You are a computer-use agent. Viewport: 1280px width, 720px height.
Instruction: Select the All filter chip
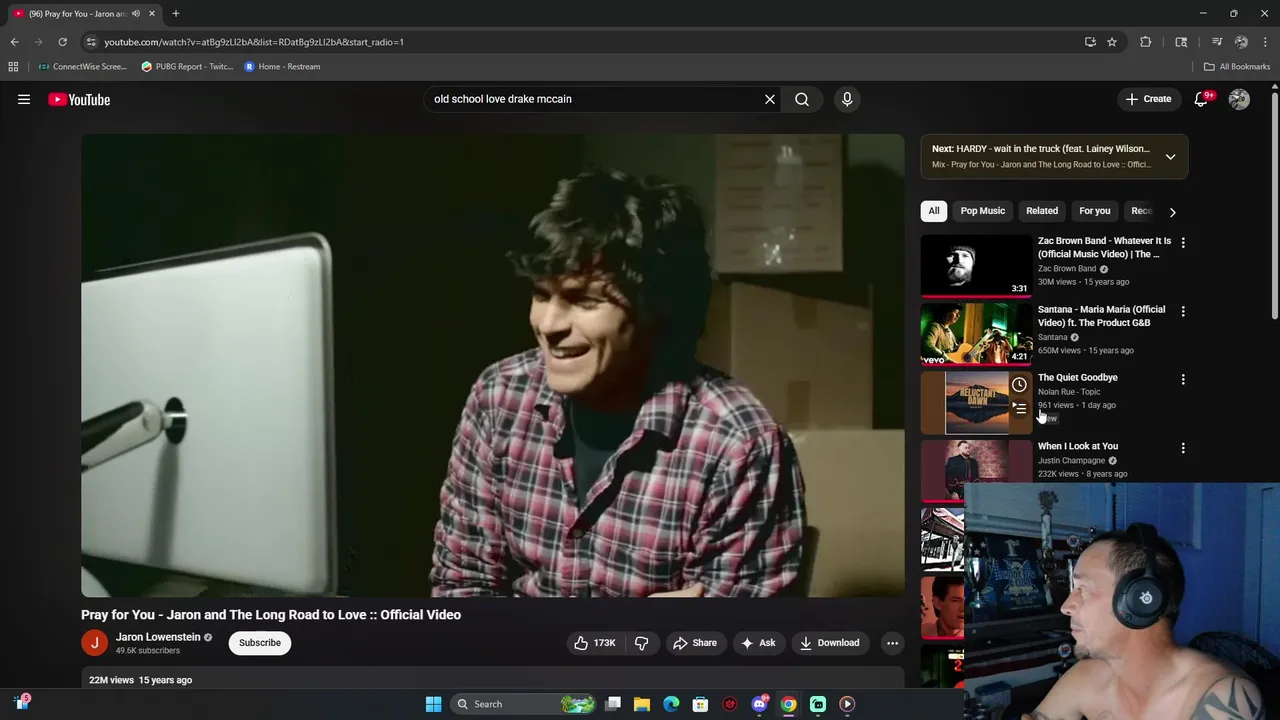pos(934,211)
